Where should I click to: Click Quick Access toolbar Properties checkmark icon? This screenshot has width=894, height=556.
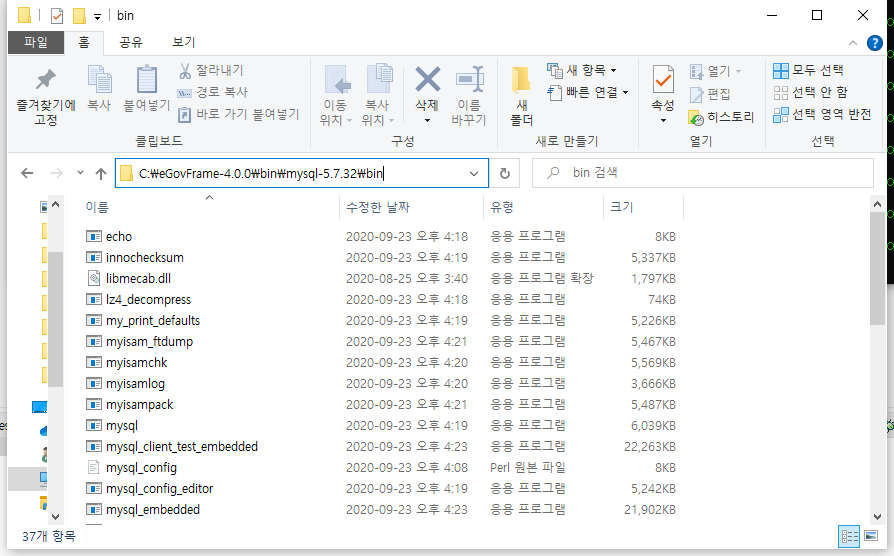point(57,15)
